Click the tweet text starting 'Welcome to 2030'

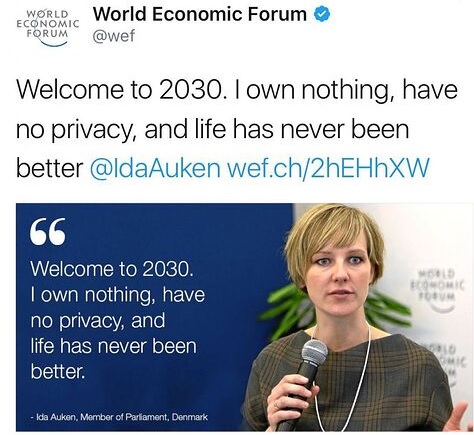(x=237, y=129)
